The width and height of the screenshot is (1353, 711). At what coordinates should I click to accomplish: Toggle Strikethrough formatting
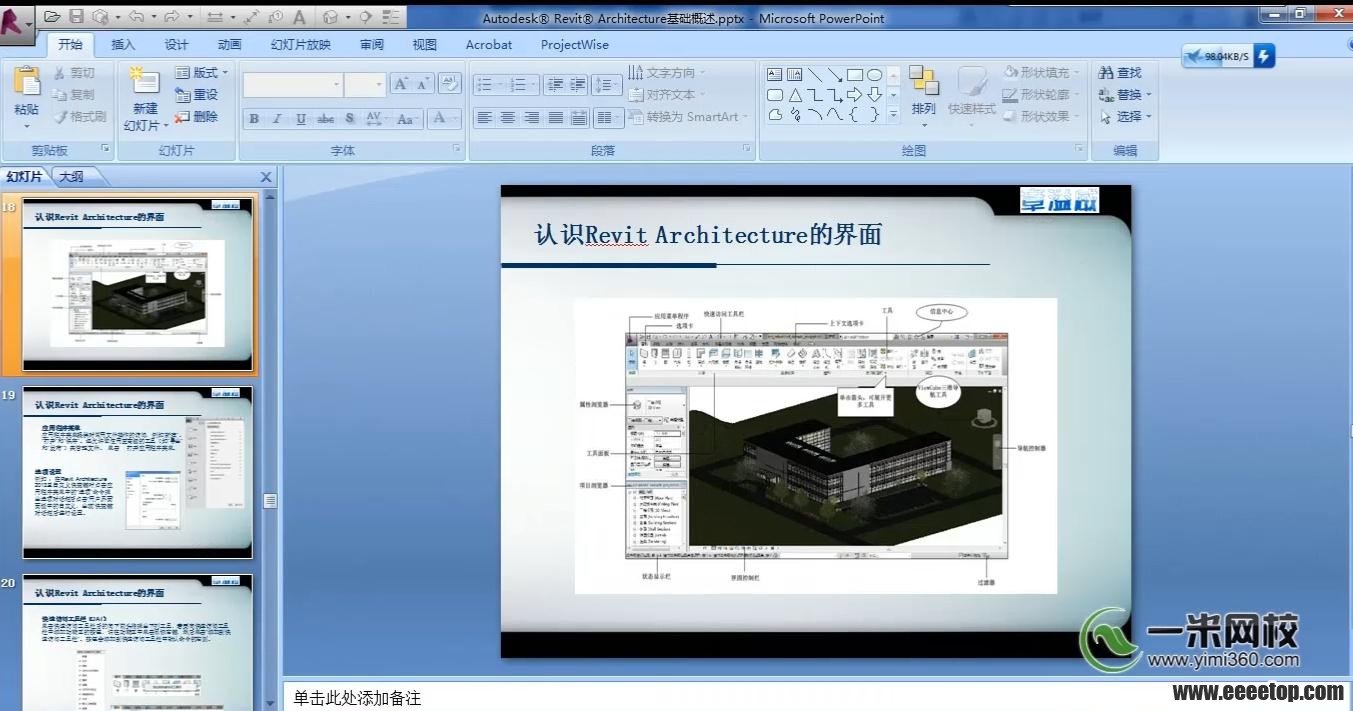click(325, 119)
